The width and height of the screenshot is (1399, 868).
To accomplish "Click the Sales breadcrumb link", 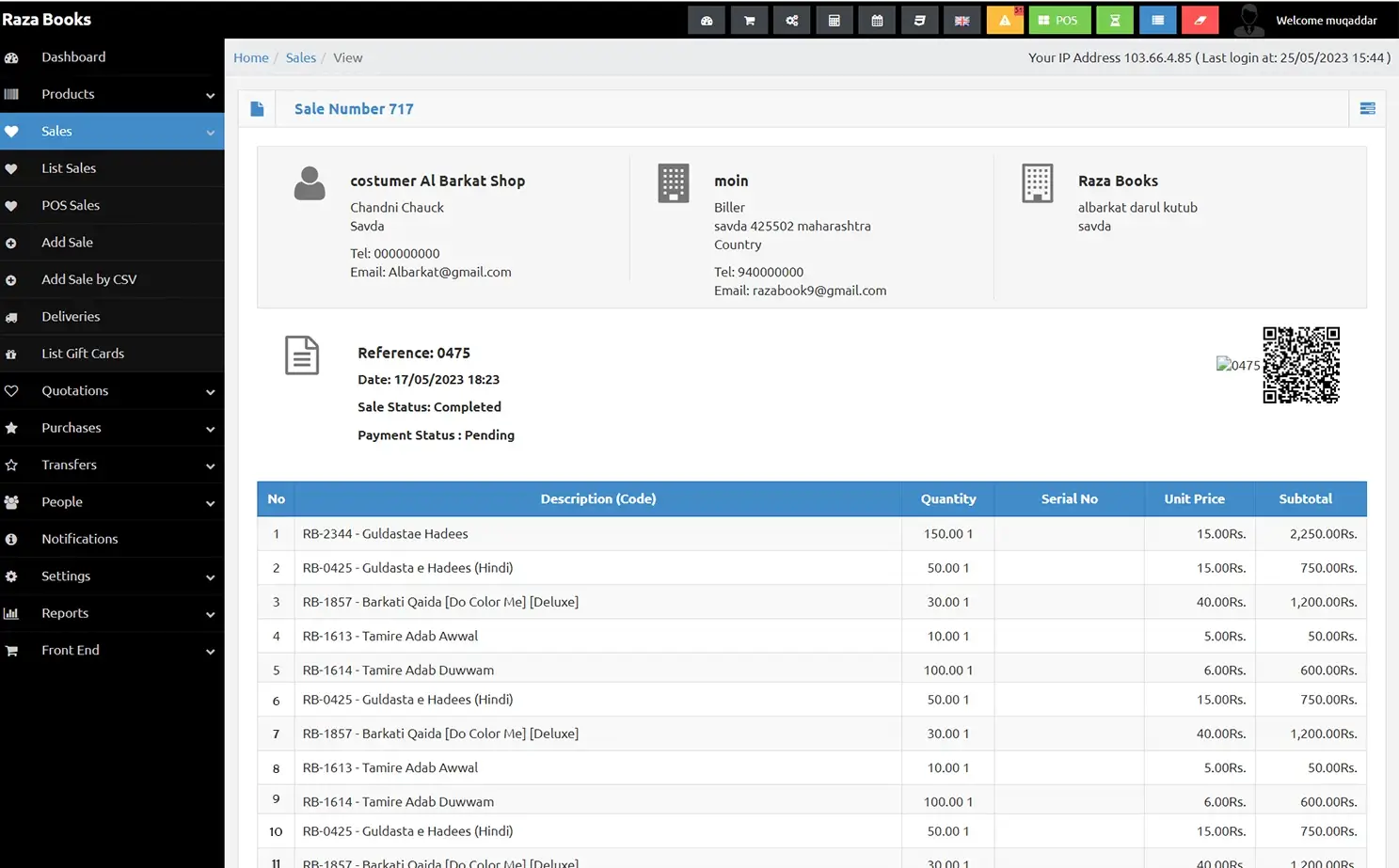I will (301, 58).
